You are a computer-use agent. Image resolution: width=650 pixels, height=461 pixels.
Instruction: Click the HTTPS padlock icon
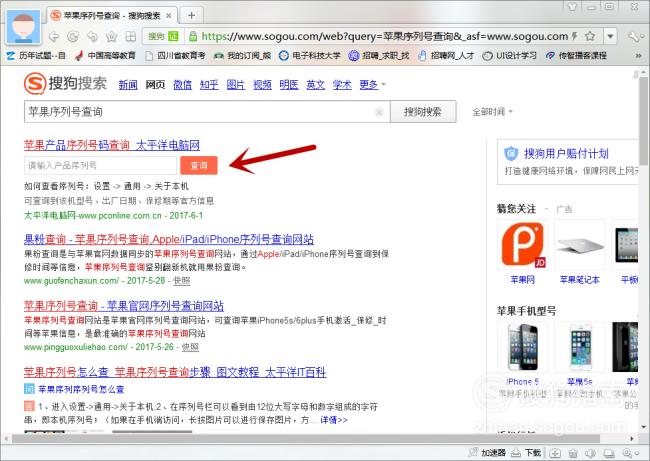(193, 36)
